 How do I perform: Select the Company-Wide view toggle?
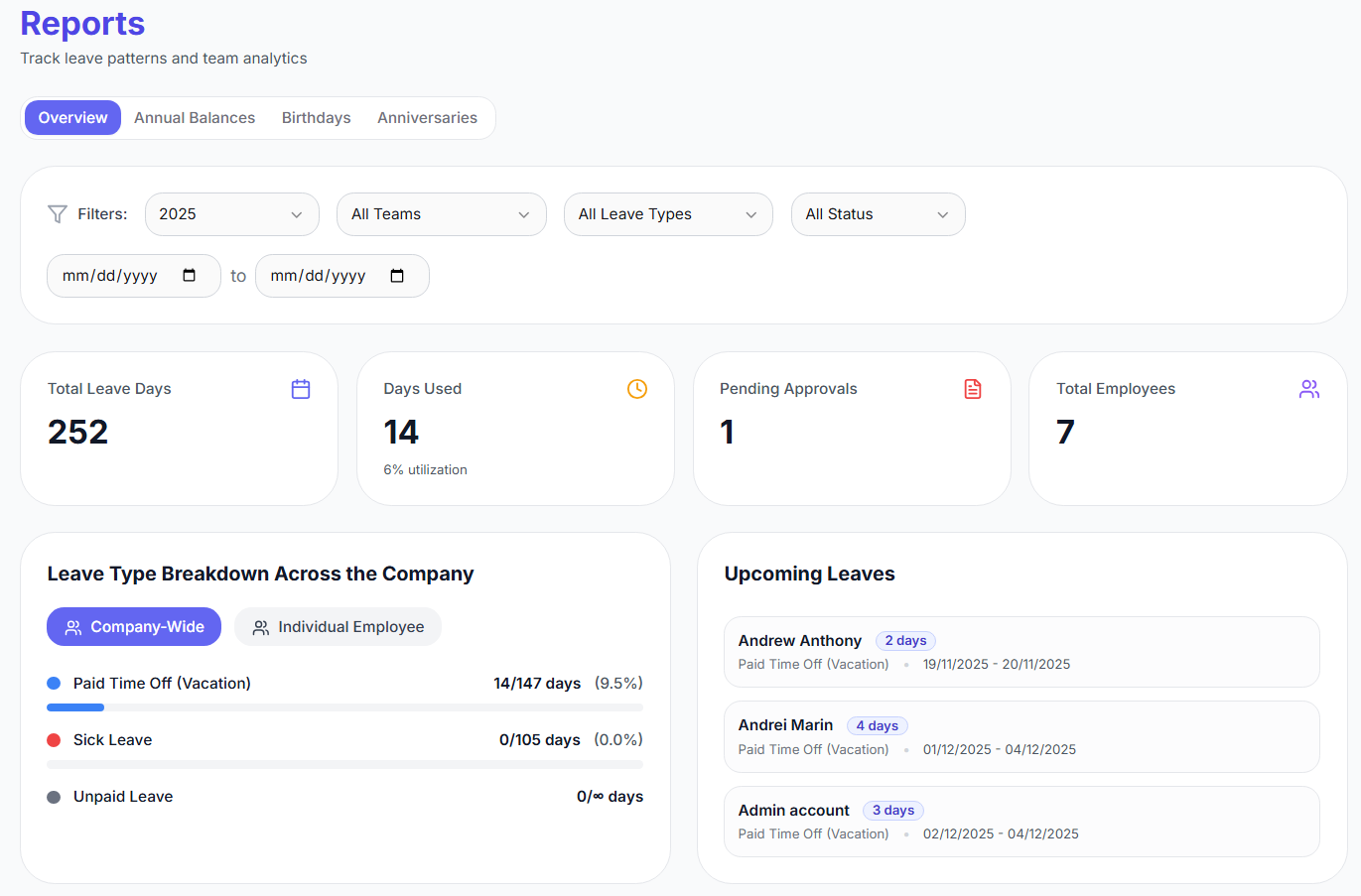click(x=134, y=626)
